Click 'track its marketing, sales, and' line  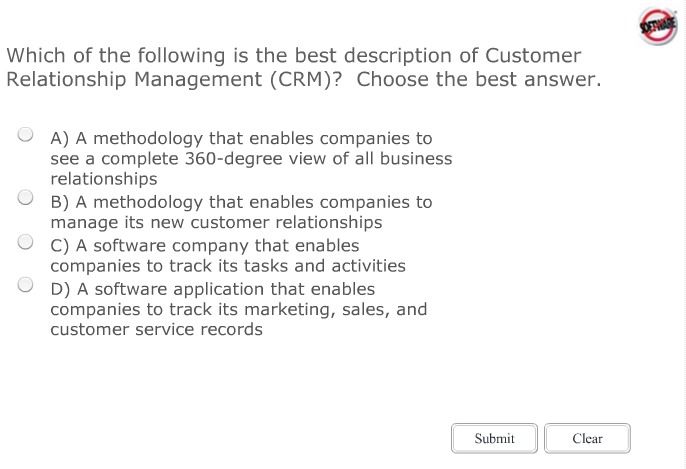click(238, 309)
